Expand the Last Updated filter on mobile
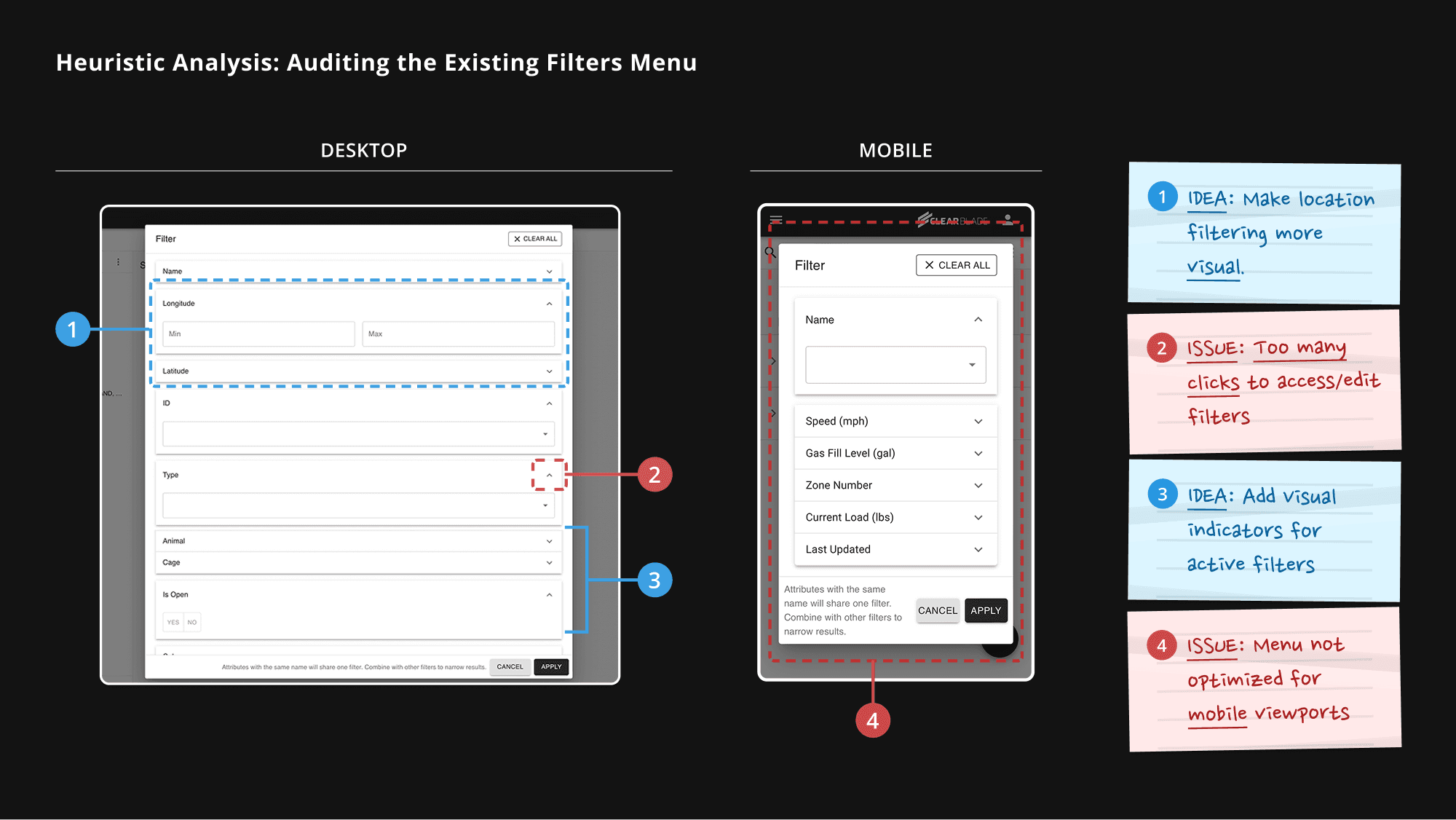1456x820 pixels. coord(978,550)
